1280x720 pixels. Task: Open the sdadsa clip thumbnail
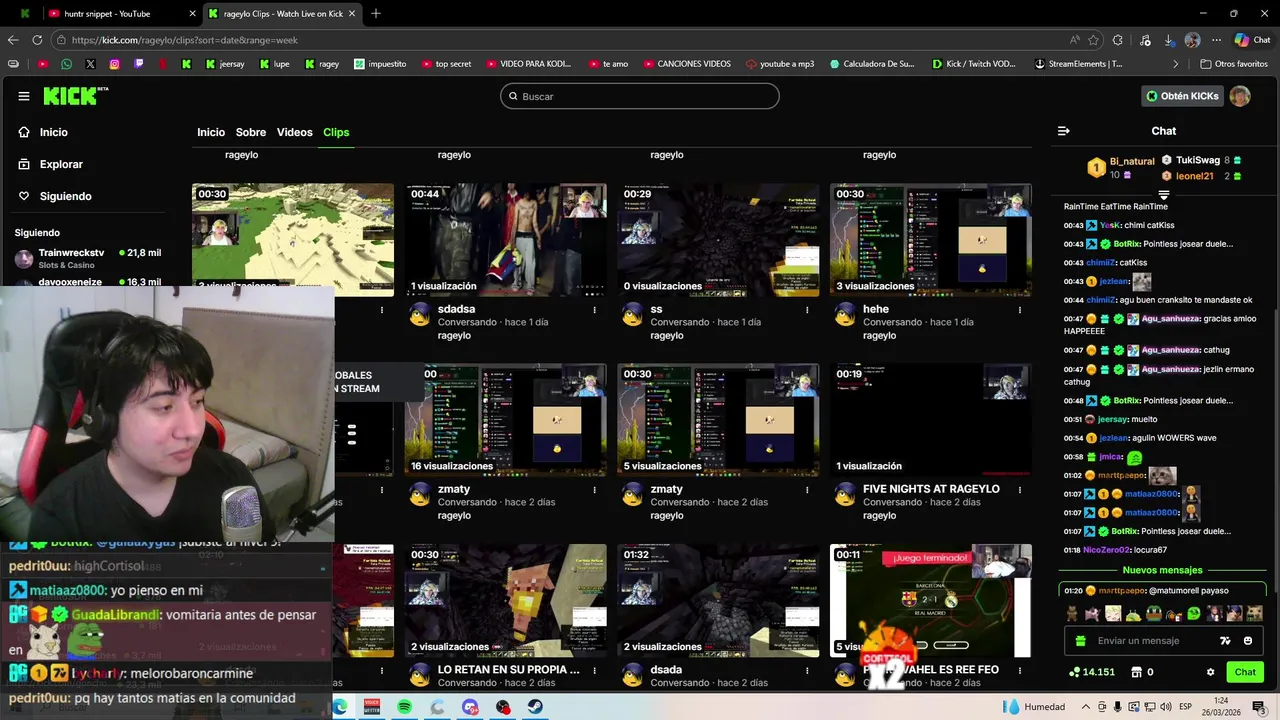pos(506,240)
